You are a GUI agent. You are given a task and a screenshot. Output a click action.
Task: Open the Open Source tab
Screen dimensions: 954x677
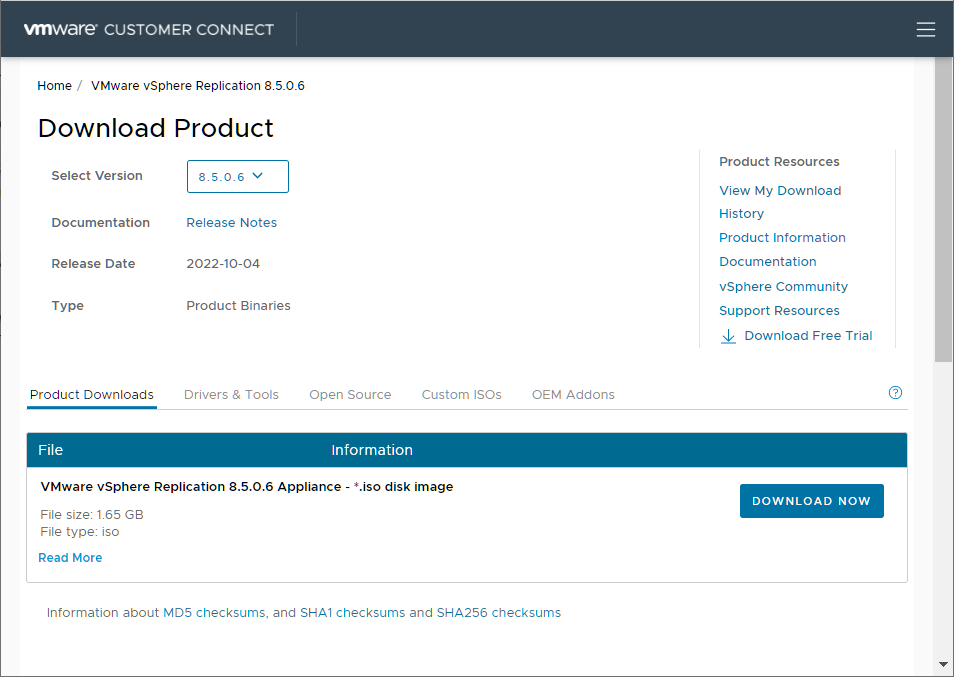(x=350, y=395)
